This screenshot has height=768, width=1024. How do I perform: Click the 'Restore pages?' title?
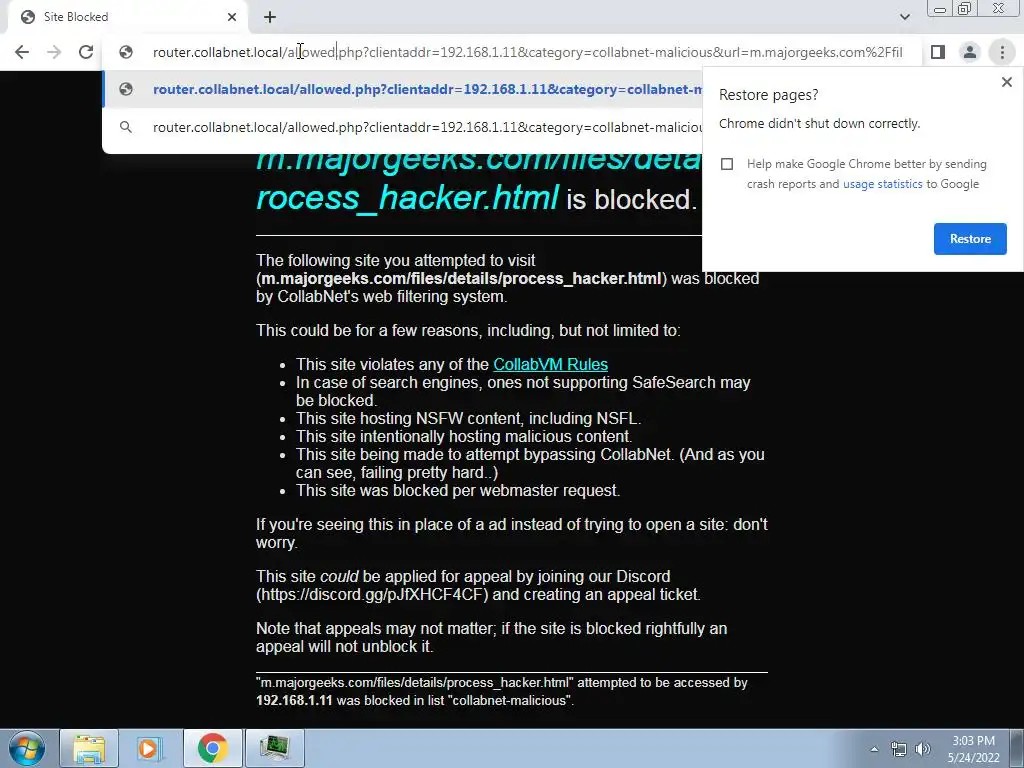tap(768, 95)
